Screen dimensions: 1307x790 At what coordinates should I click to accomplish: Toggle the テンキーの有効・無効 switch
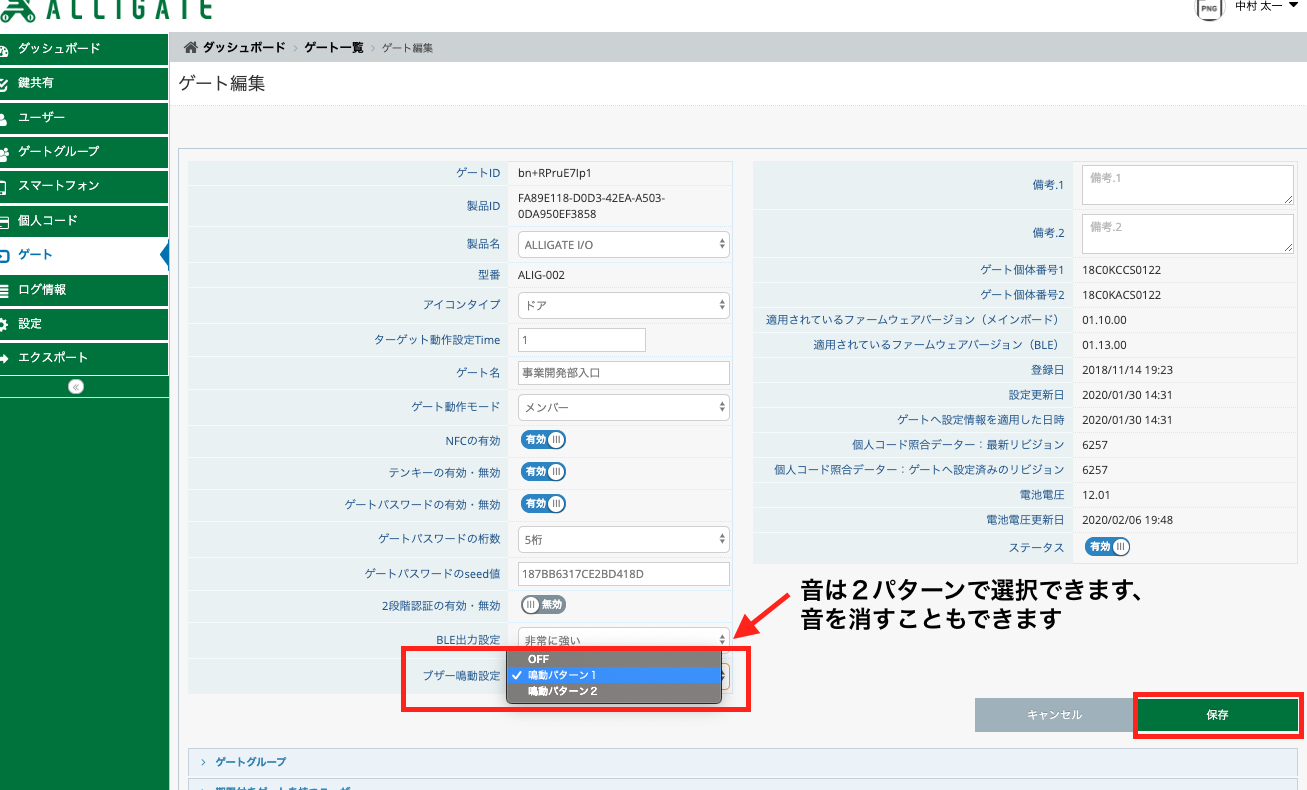(x=543, y=471)
